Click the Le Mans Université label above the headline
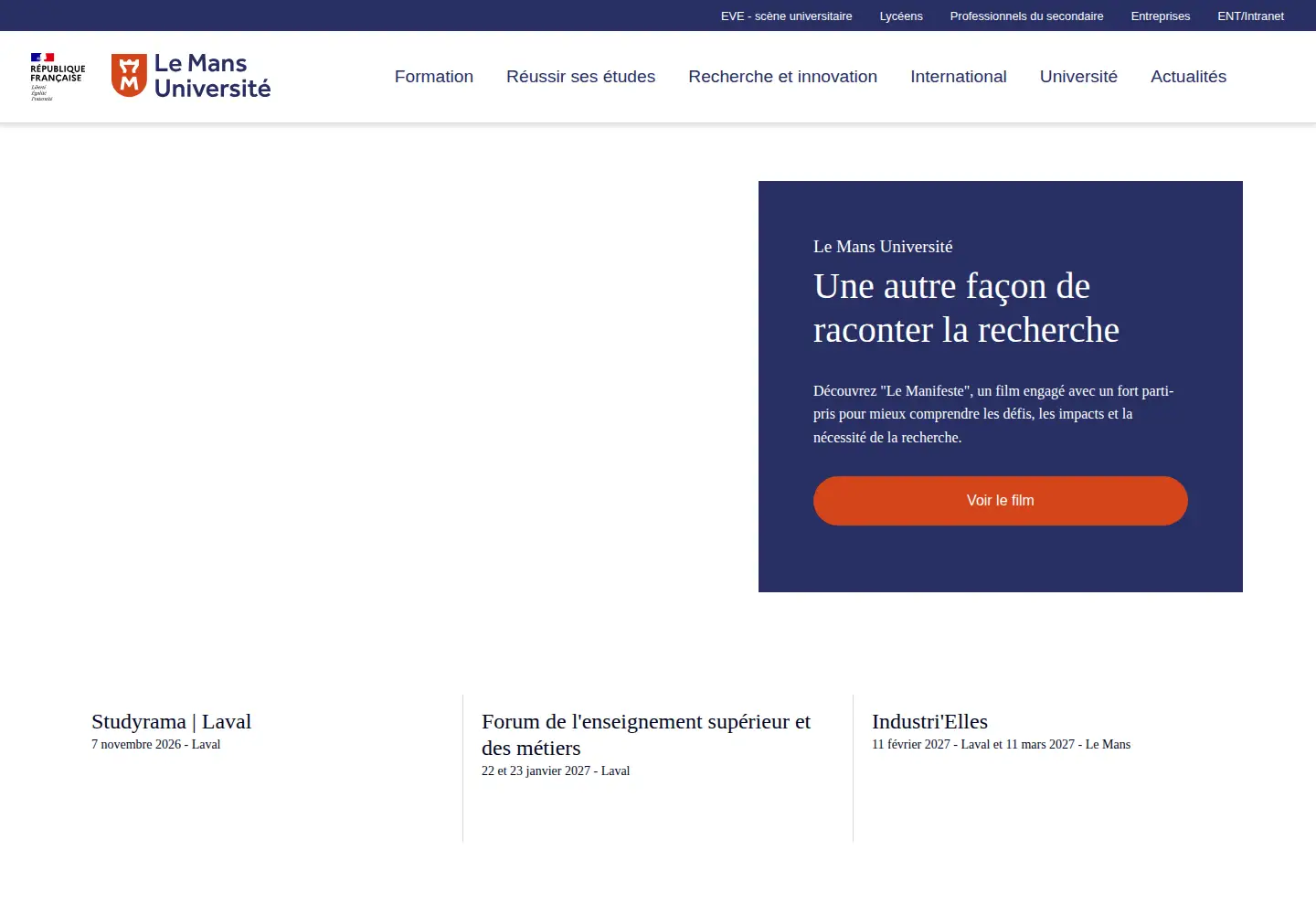Image resolution: width=1316 pixels, height=914 pixels. pos(883,247)
